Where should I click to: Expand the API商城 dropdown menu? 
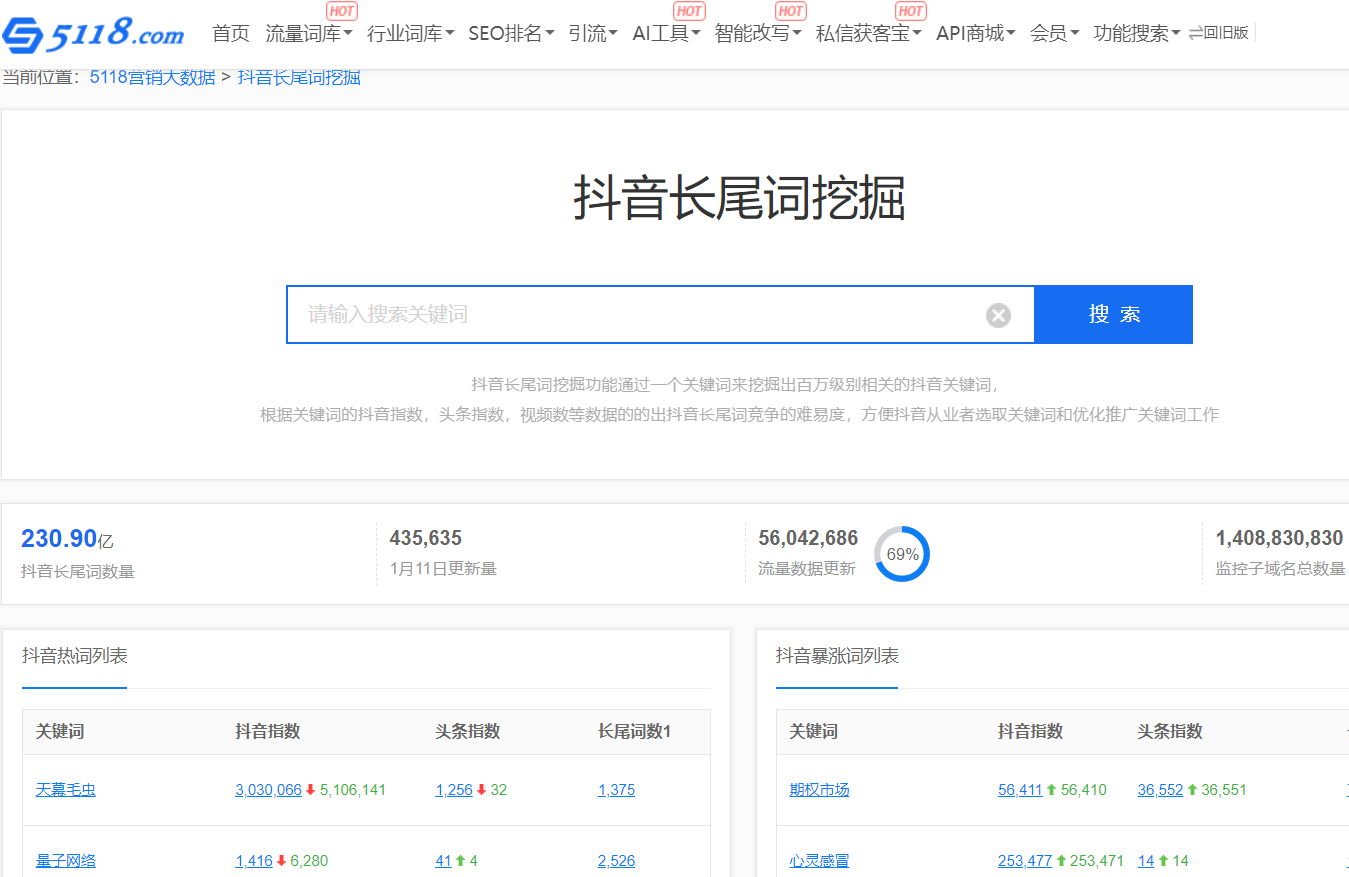pos(976,33)
